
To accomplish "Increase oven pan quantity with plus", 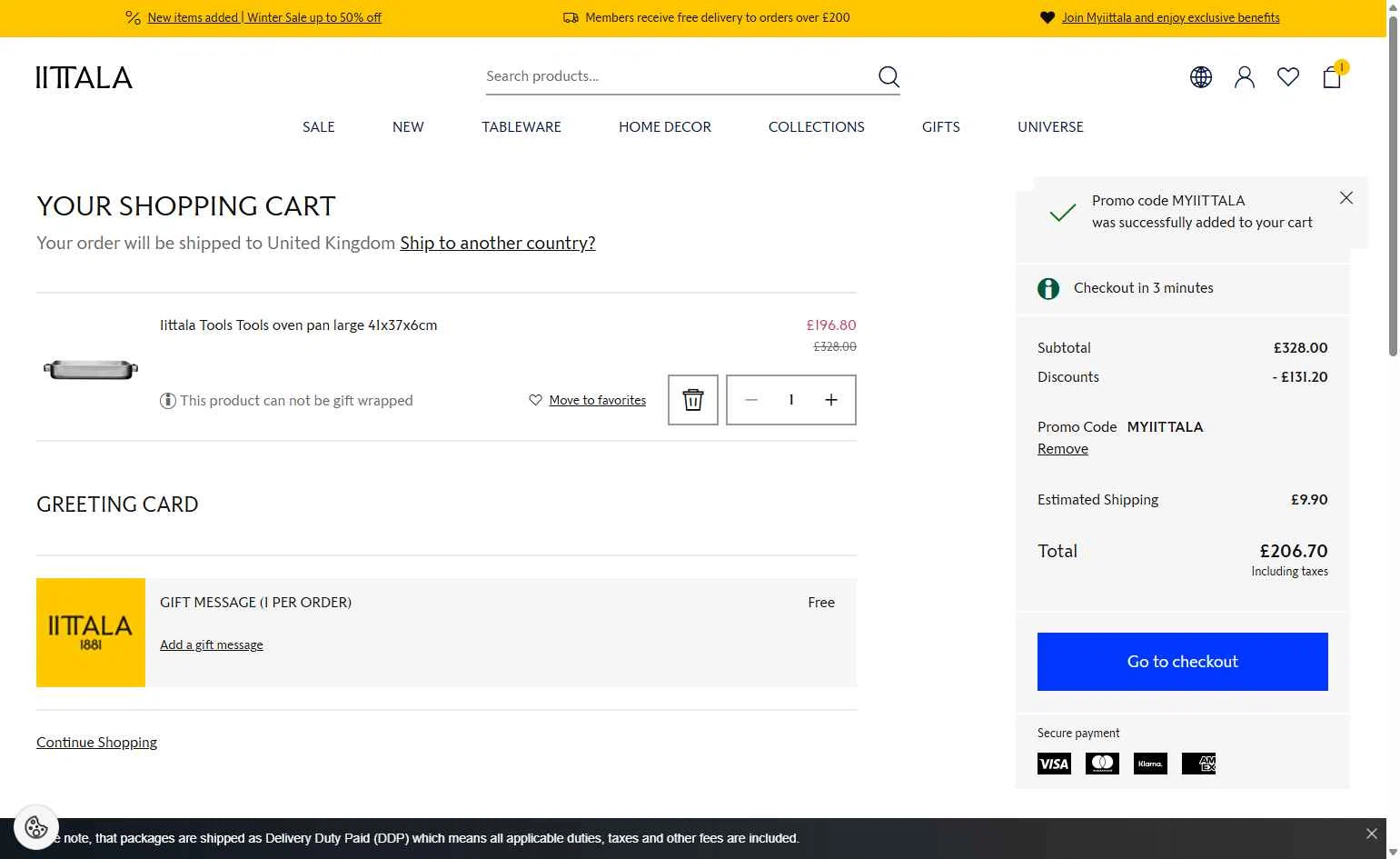I will [x=831, y=400].
